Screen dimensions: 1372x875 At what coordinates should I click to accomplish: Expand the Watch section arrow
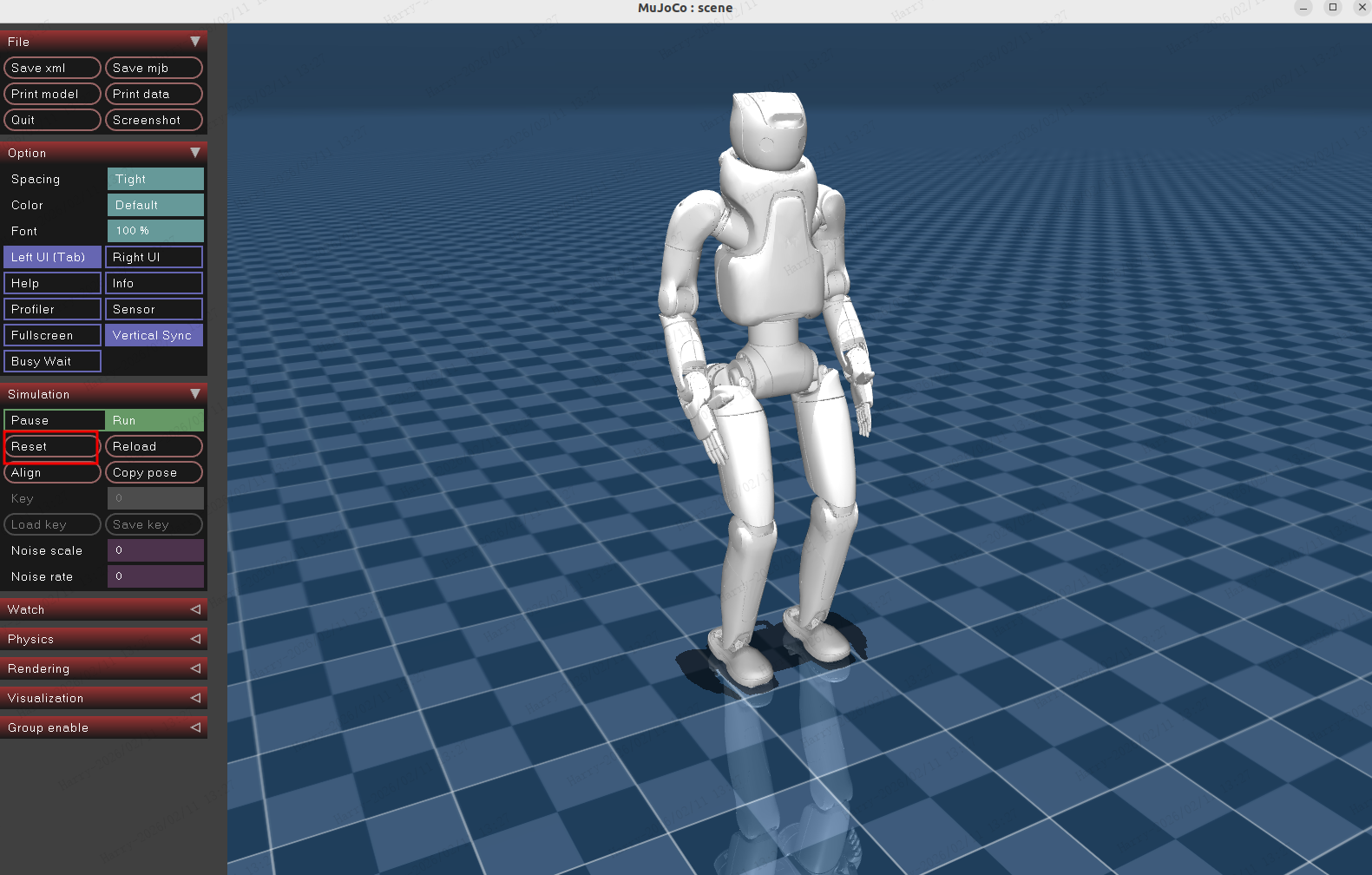tap(194, 609)
